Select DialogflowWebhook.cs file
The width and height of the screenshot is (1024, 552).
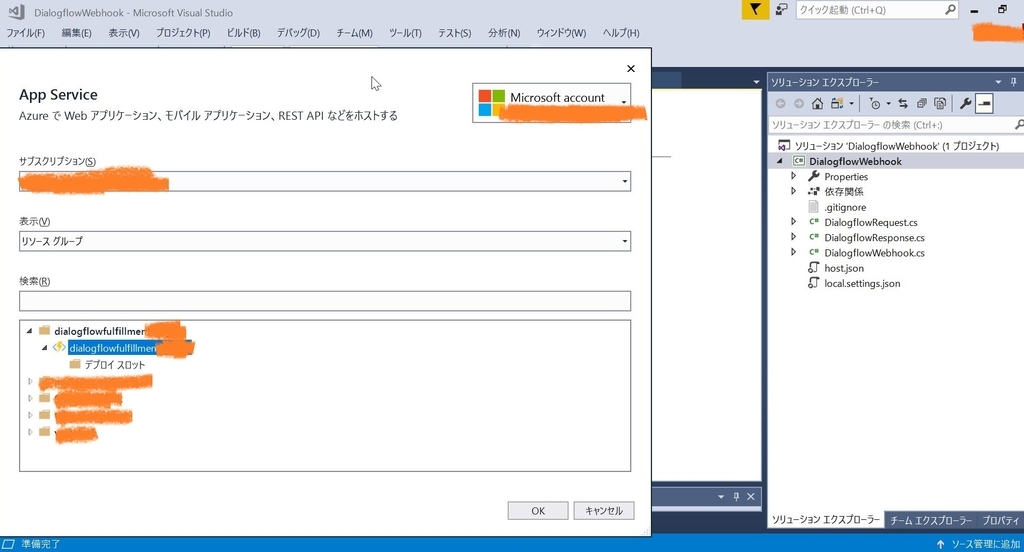point(874,253)
